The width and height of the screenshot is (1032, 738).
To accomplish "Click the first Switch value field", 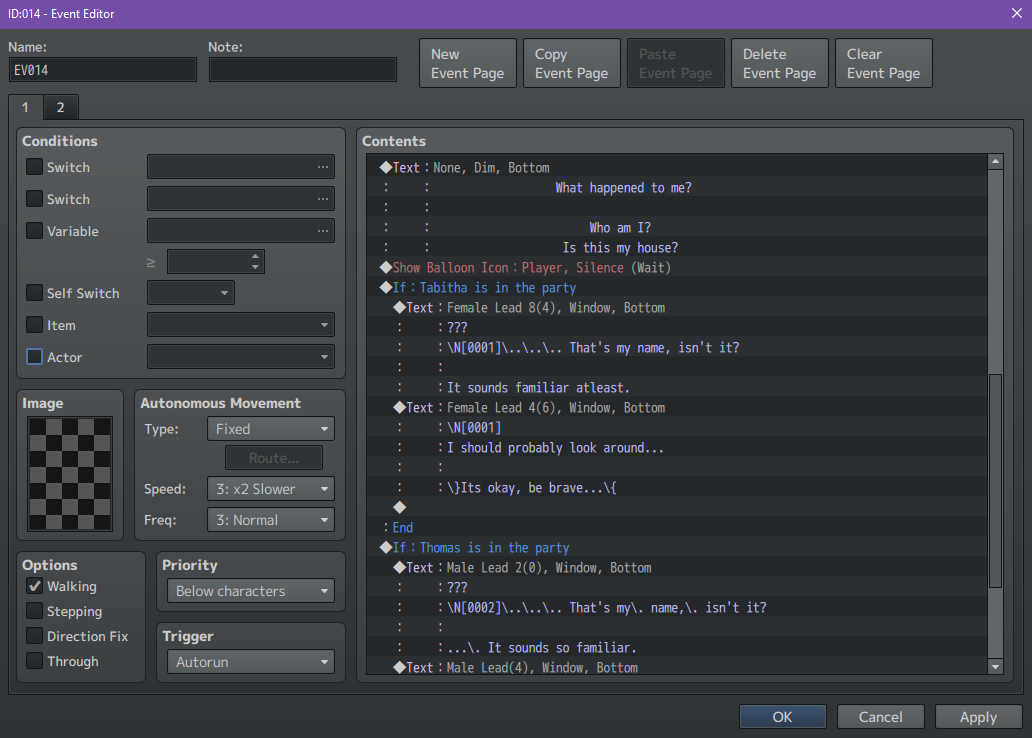I will (x=241, y=167).
